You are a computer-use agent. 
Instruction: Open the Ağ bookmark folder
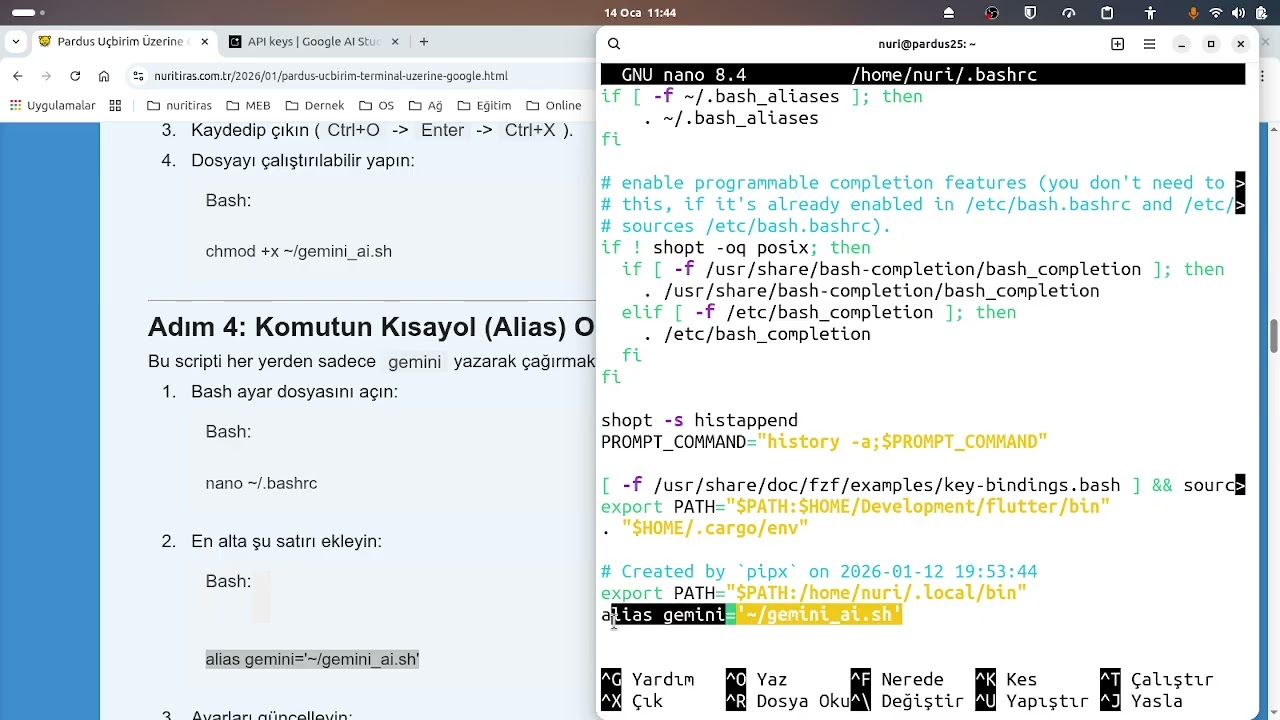[x=425, y=106]
